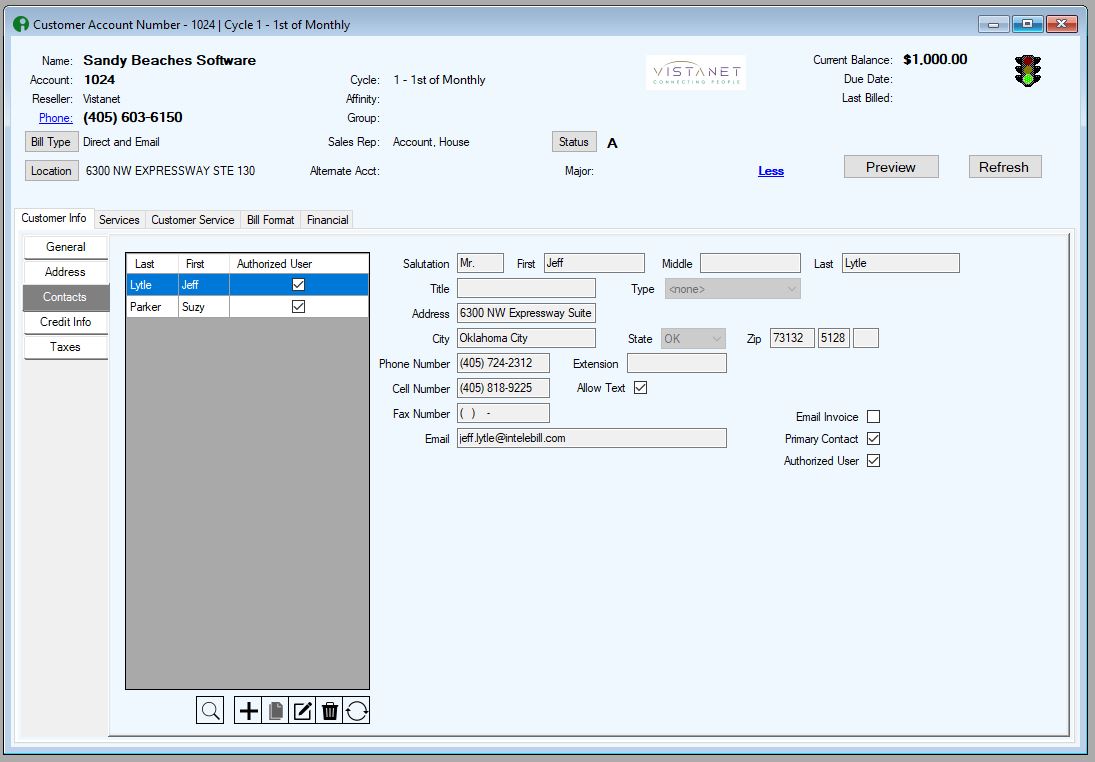The image size is (1095, 762).
Task: Click the Preview button
Action: coord(891,167)
